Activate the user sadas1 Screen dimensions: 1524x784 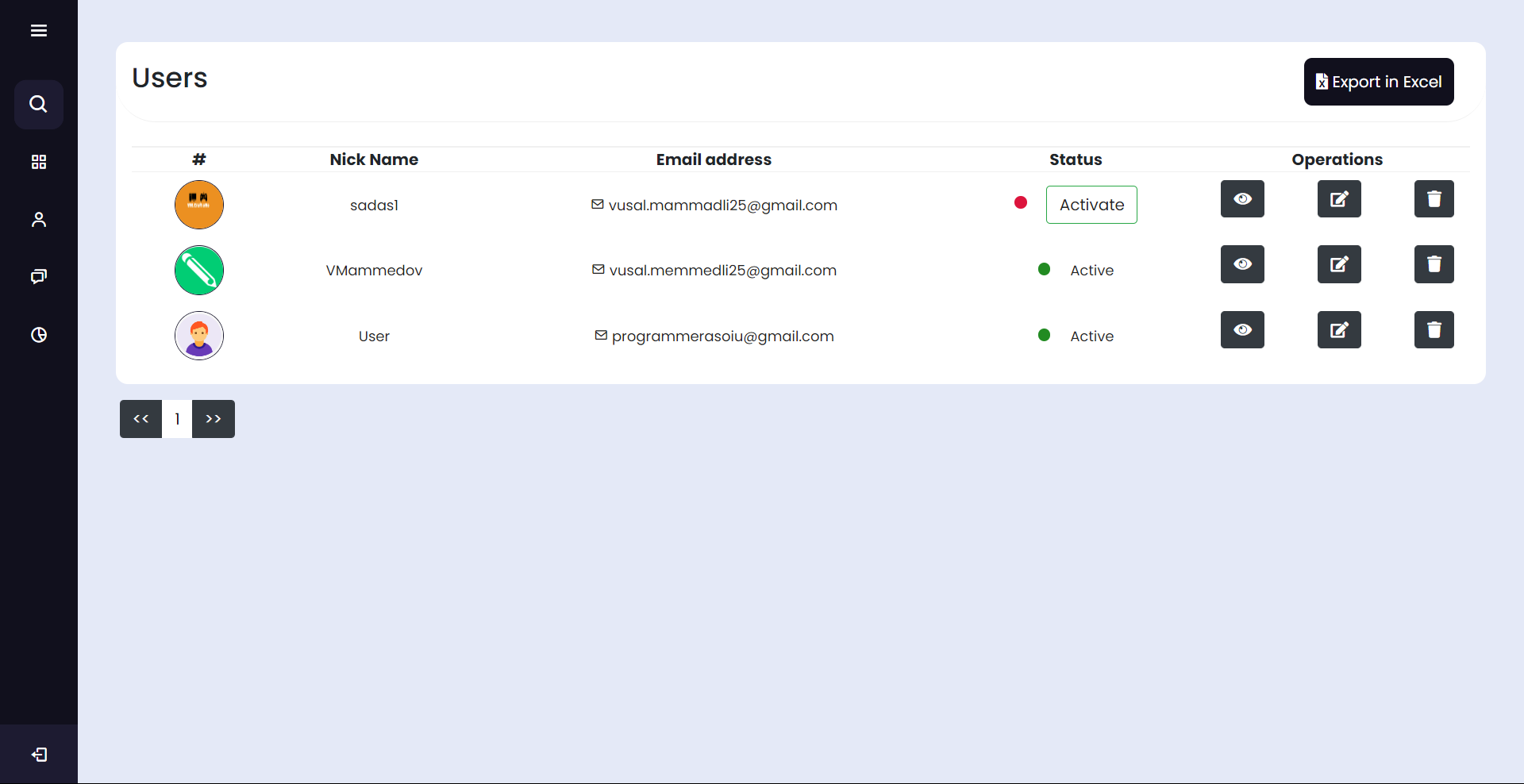1091,204
